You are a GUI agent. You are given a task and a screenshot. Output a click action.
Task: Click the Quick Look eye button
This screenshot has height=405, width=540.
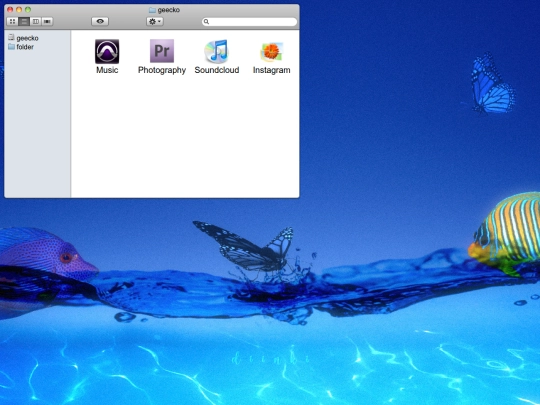[x=100, y=21]
